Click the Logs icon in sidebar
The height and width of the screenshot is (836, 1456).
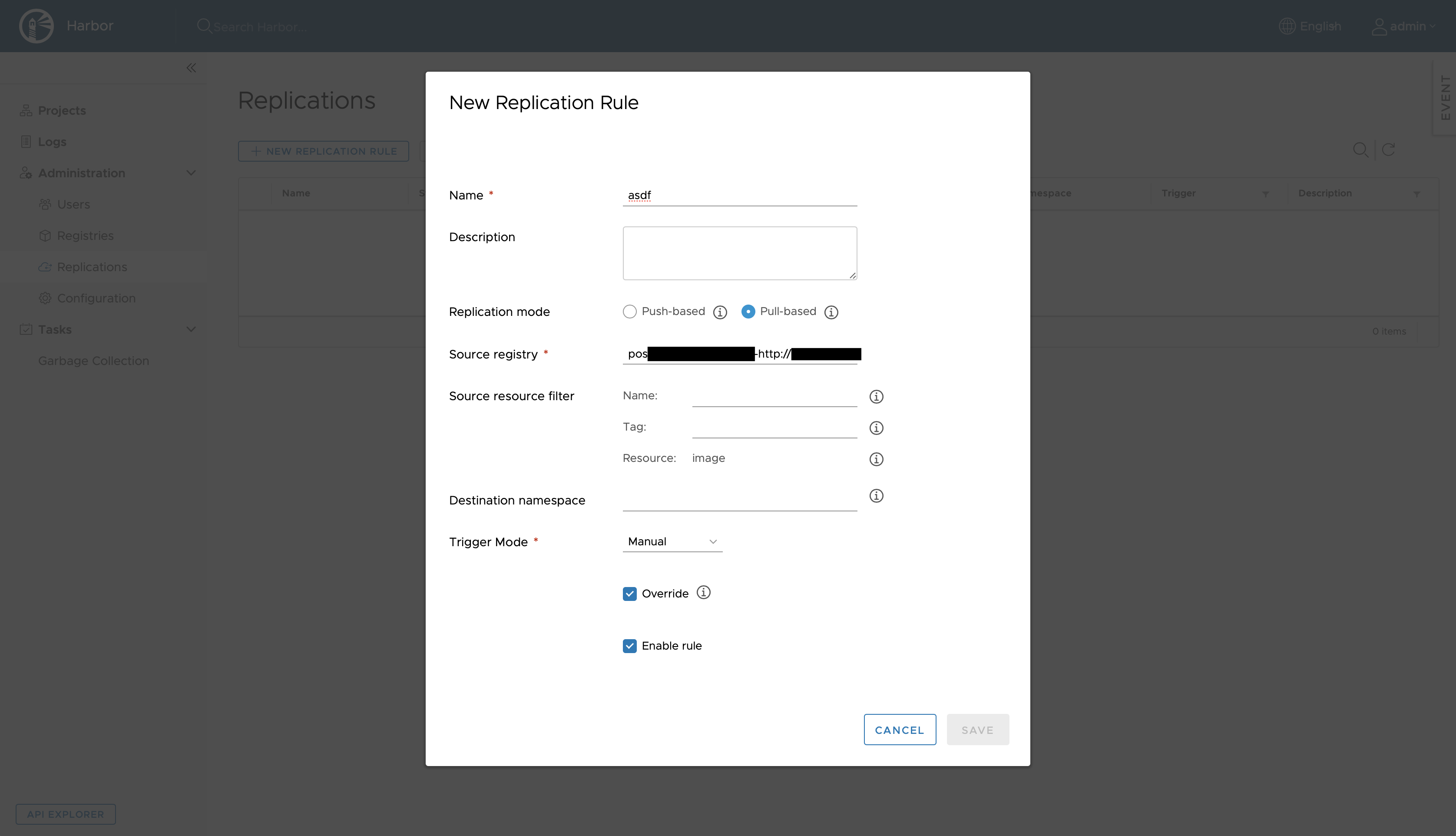click(26, 141)
